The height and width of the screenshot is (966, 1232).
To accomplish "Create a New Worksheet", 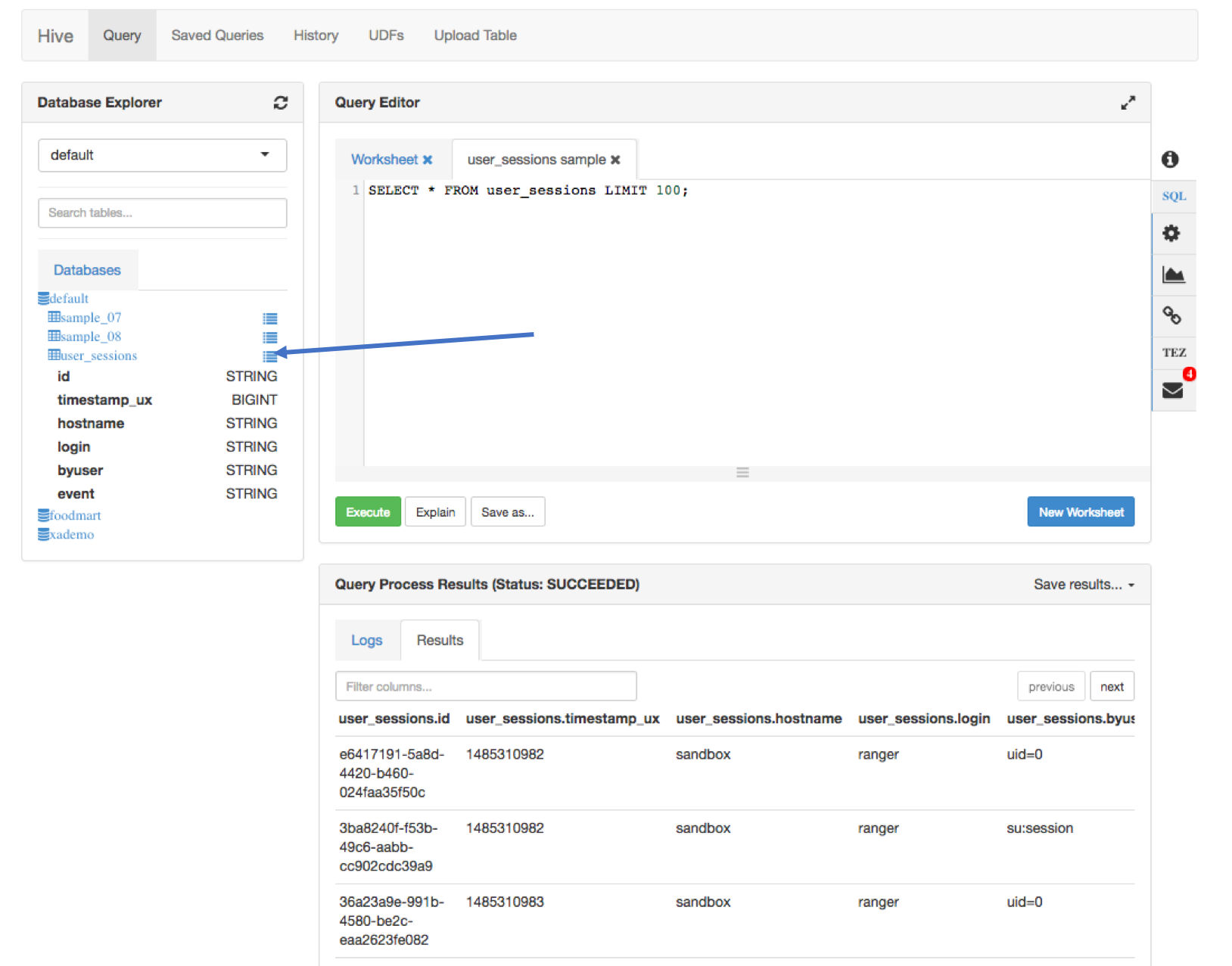I will click(1081, 511).
